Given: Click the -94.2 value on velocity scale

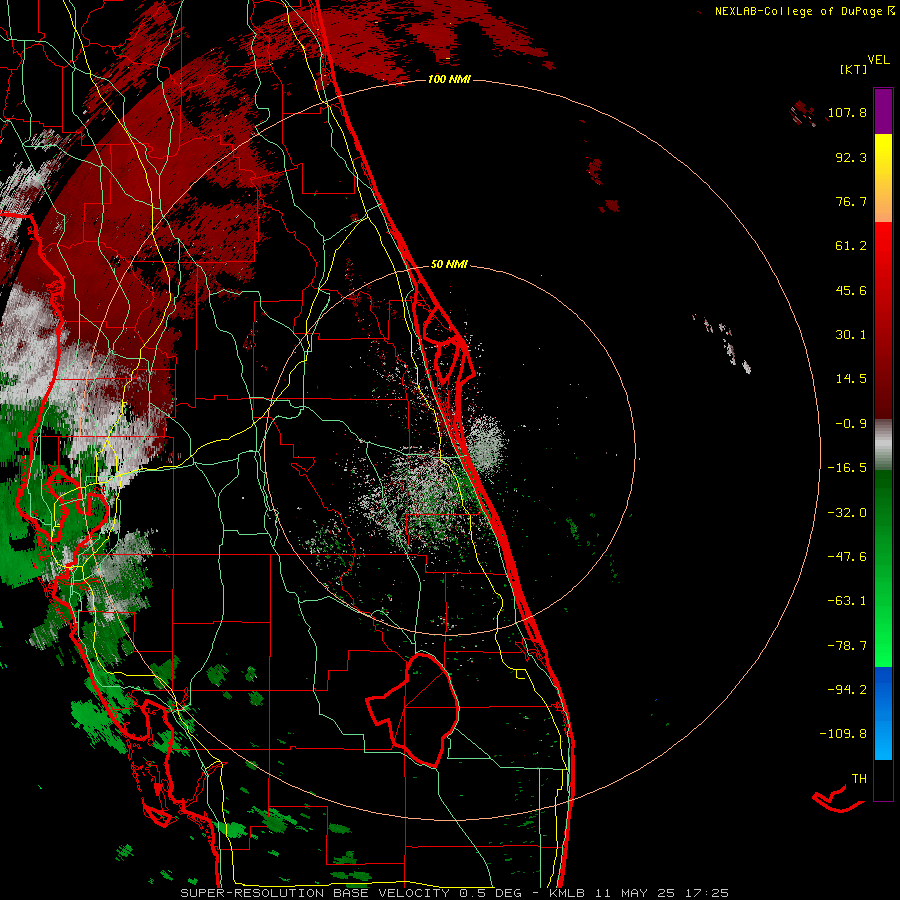Looking at the screenshot, I should coord(847,689).
